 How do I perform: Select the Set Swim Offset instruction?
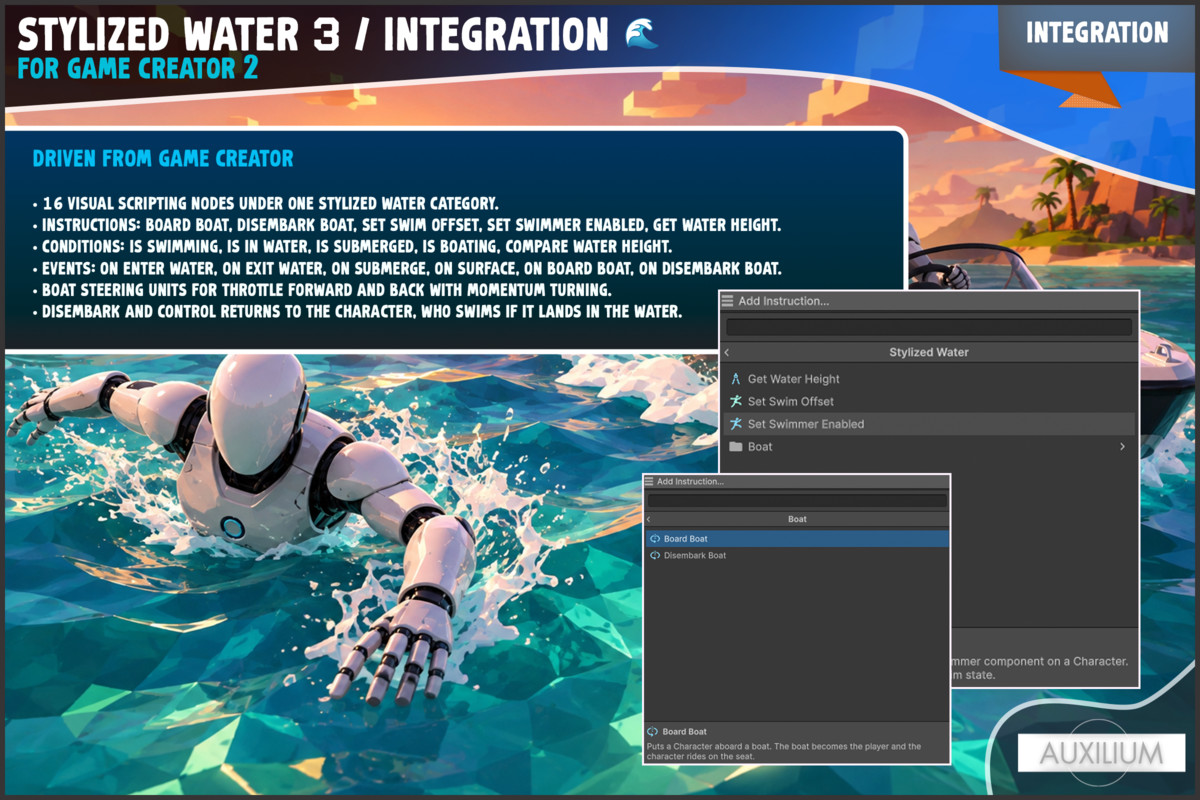tap(929, 401)
